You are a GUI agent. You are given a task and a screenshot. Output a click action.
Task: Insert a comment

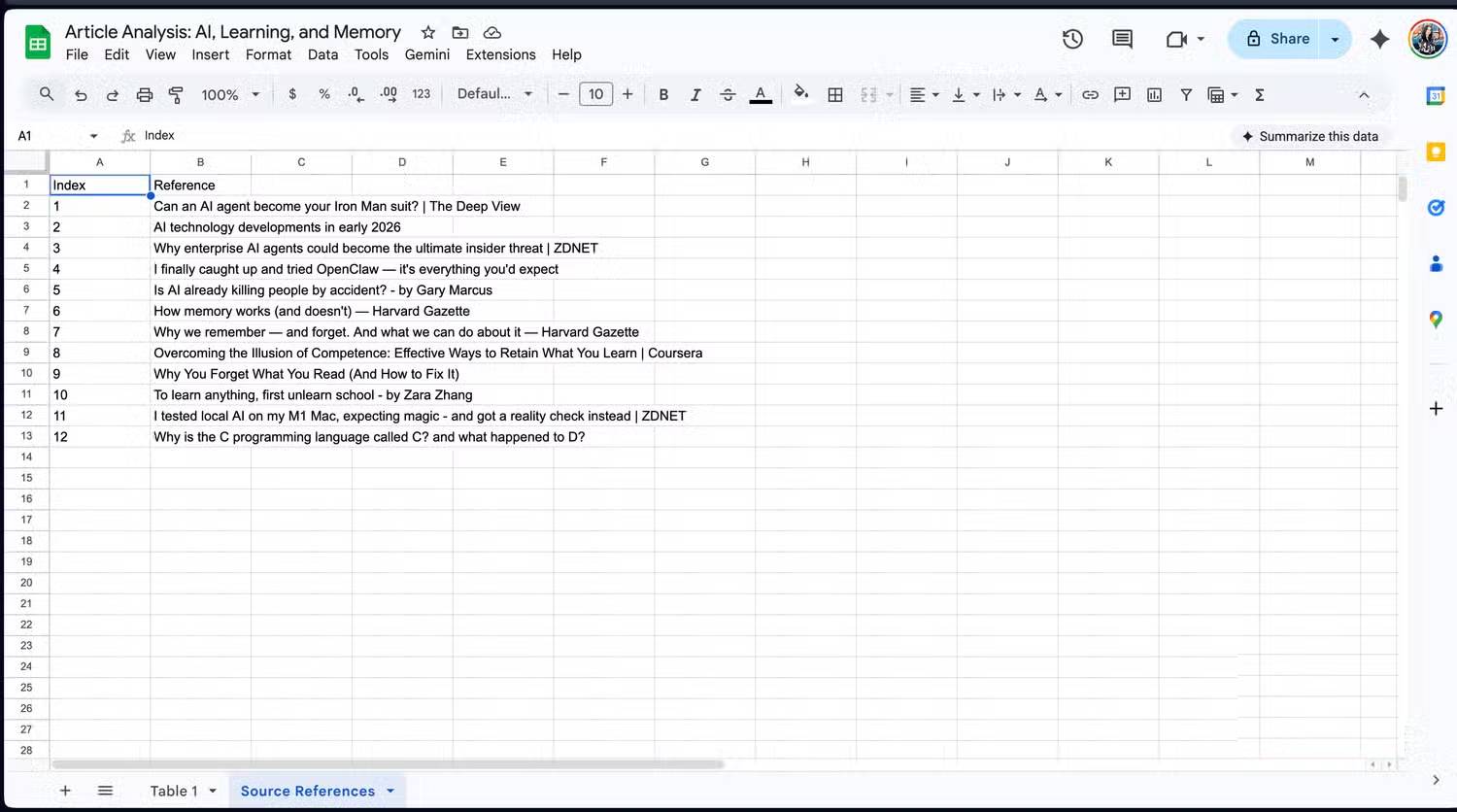tap(1122, 94)
